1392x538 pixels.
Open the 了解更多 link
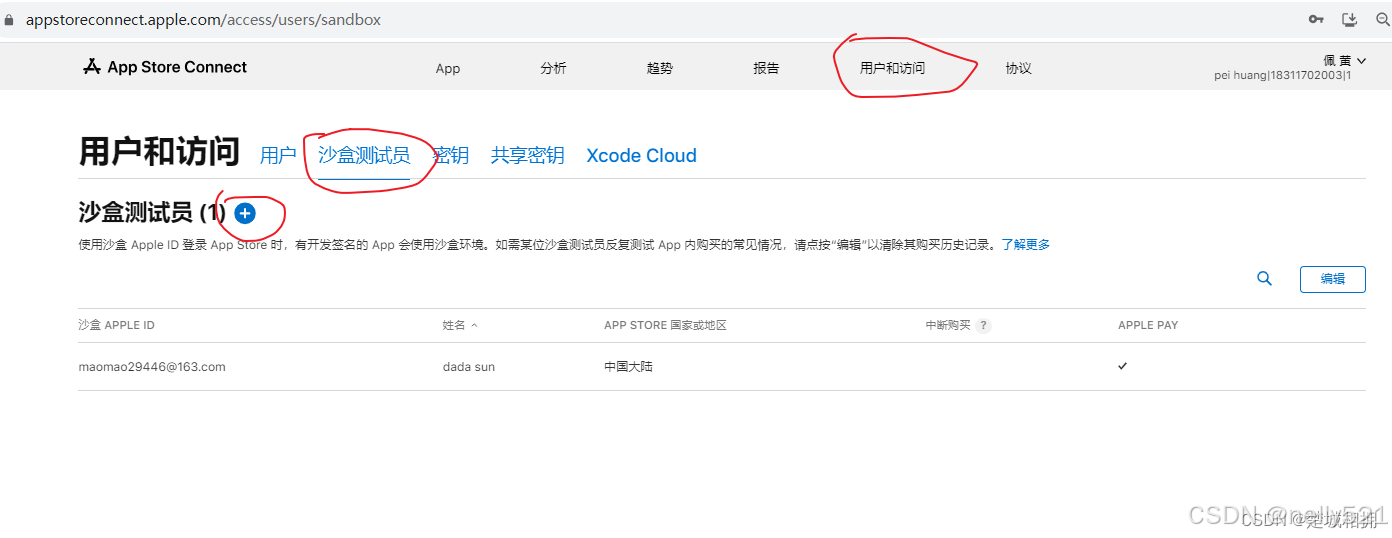pyautogui.click(x=1026, y=244)
